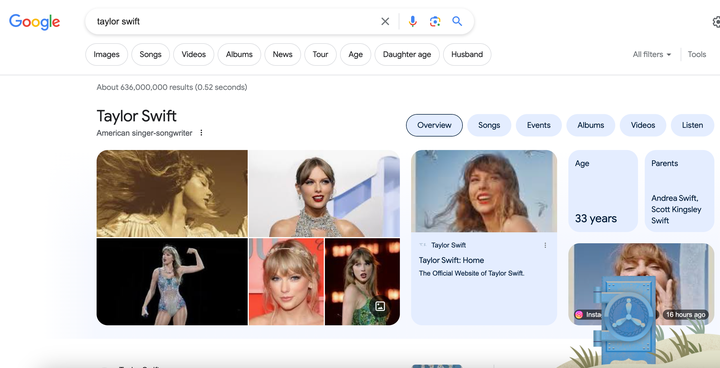Click About 636,000,000 results text
The image size is (720, 368).
(172, 87)
